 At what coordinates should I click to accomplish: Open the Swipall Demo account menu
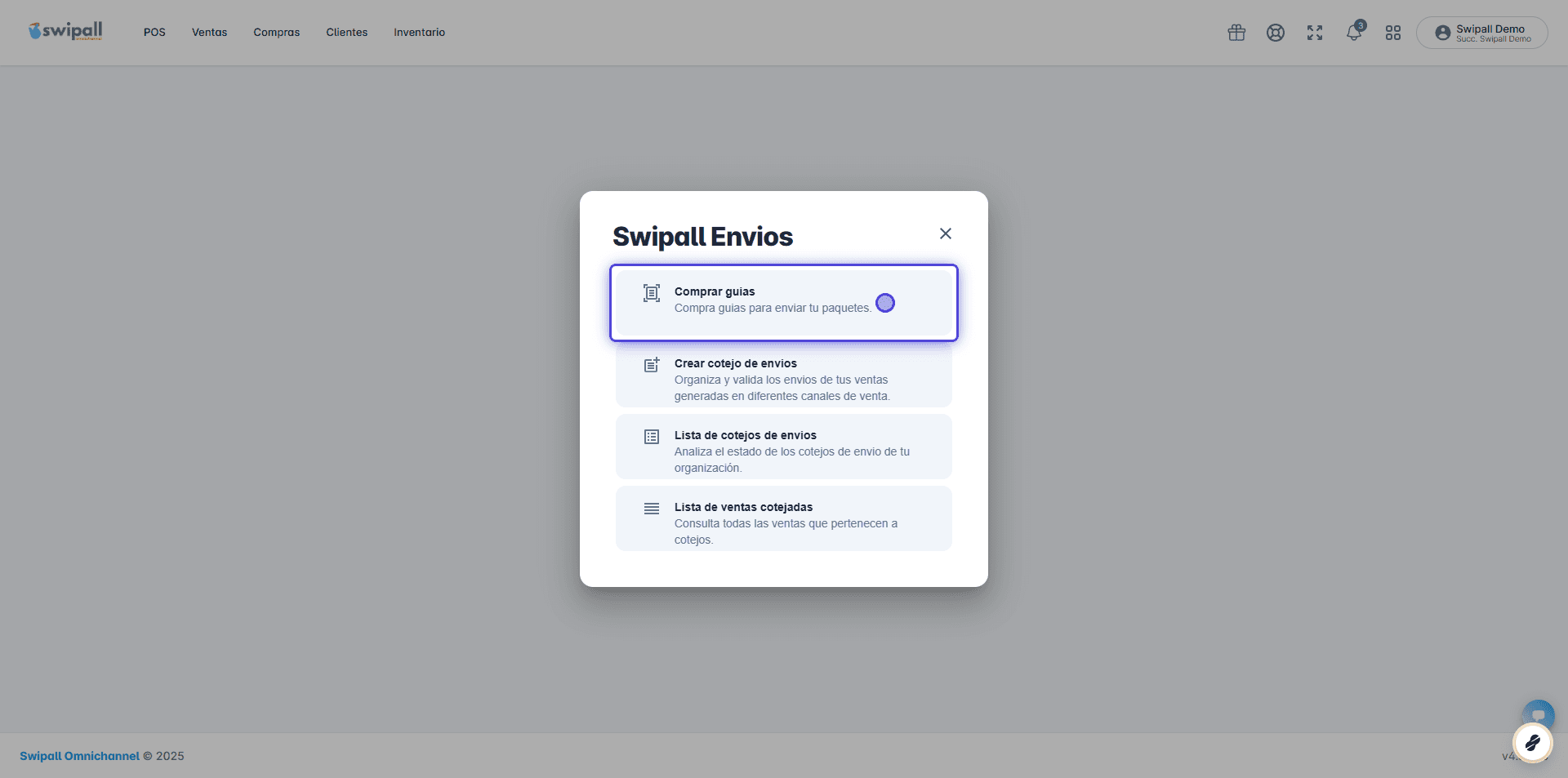click(x=1482, y=33)
